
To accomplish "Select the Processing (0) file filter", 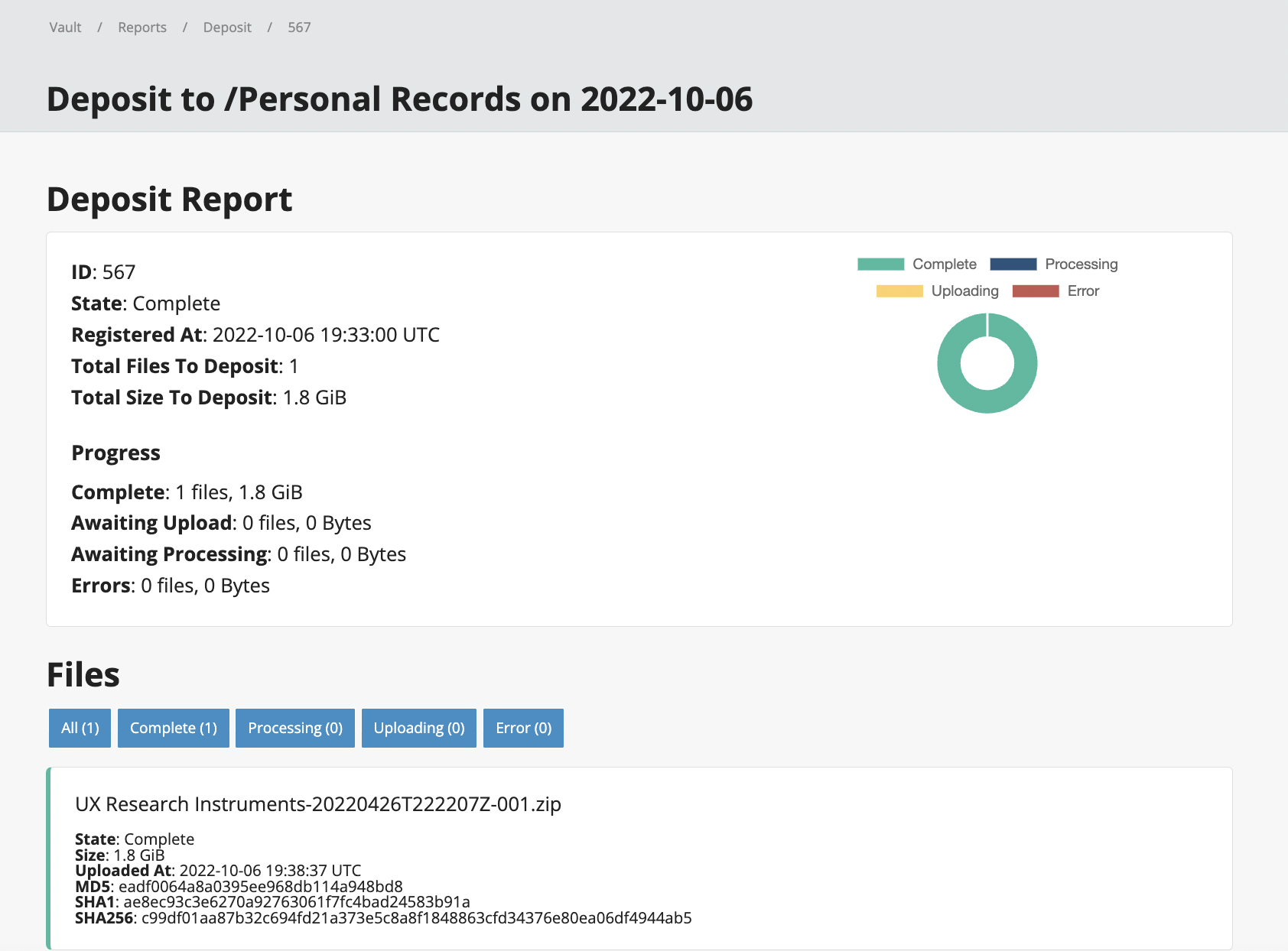I will pyautogui.click(x=295, y=728).
